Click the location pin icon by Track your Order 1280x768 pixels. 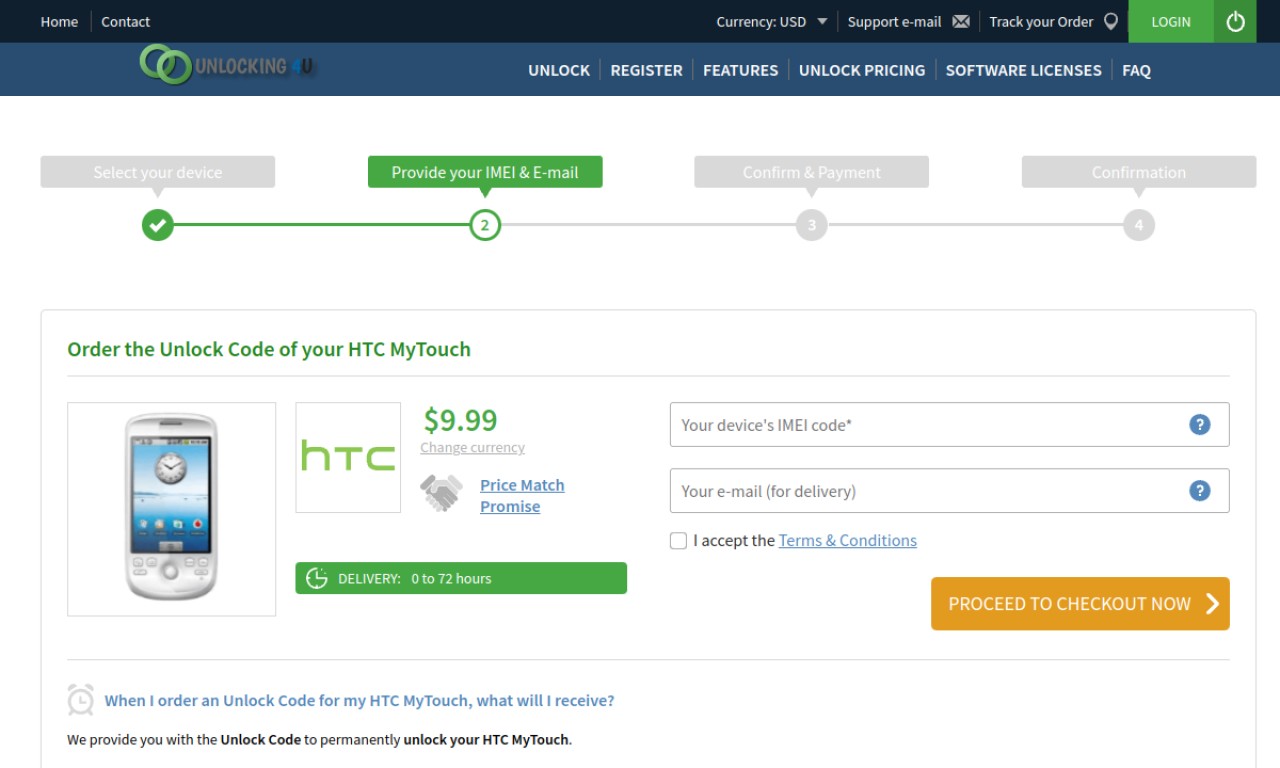tap(1111, 21)
